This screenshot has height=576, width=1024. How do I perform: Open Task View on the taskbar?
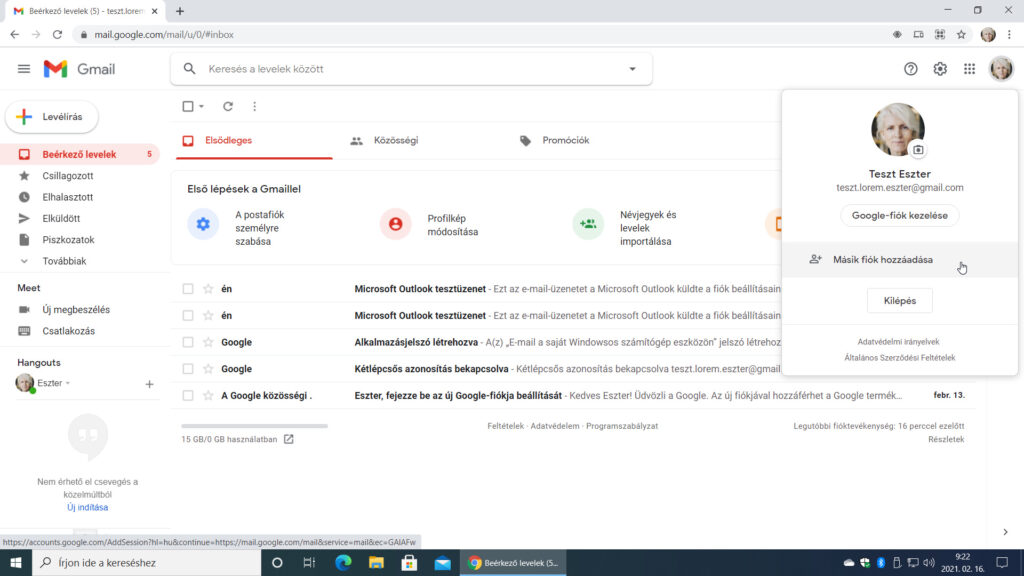coord(310,562)
